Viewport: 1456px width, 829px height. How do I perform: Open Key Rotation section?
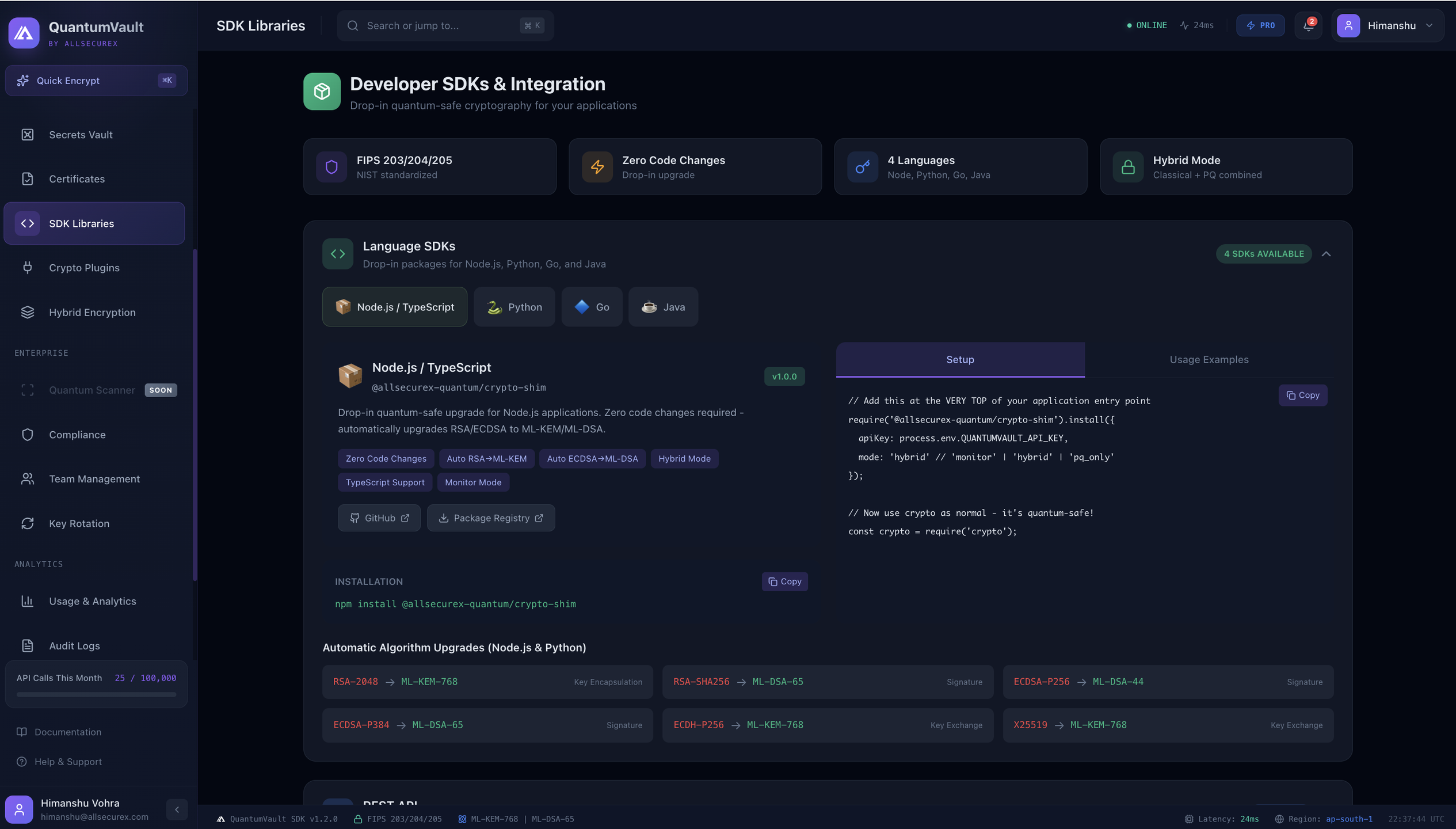pyautogui.click(x=79, y=523)
